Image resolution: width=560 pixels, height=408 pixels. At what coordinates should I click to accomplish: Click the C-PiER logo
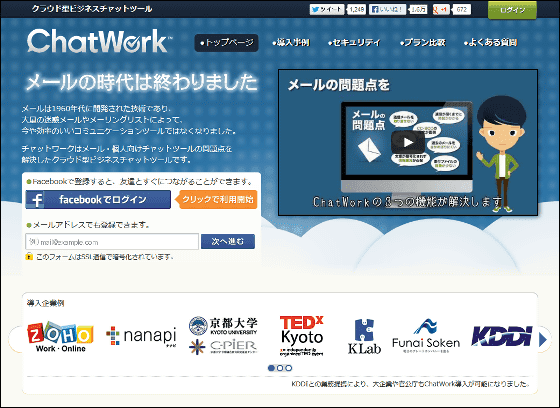pyautogui.click(x=223, y=347)
